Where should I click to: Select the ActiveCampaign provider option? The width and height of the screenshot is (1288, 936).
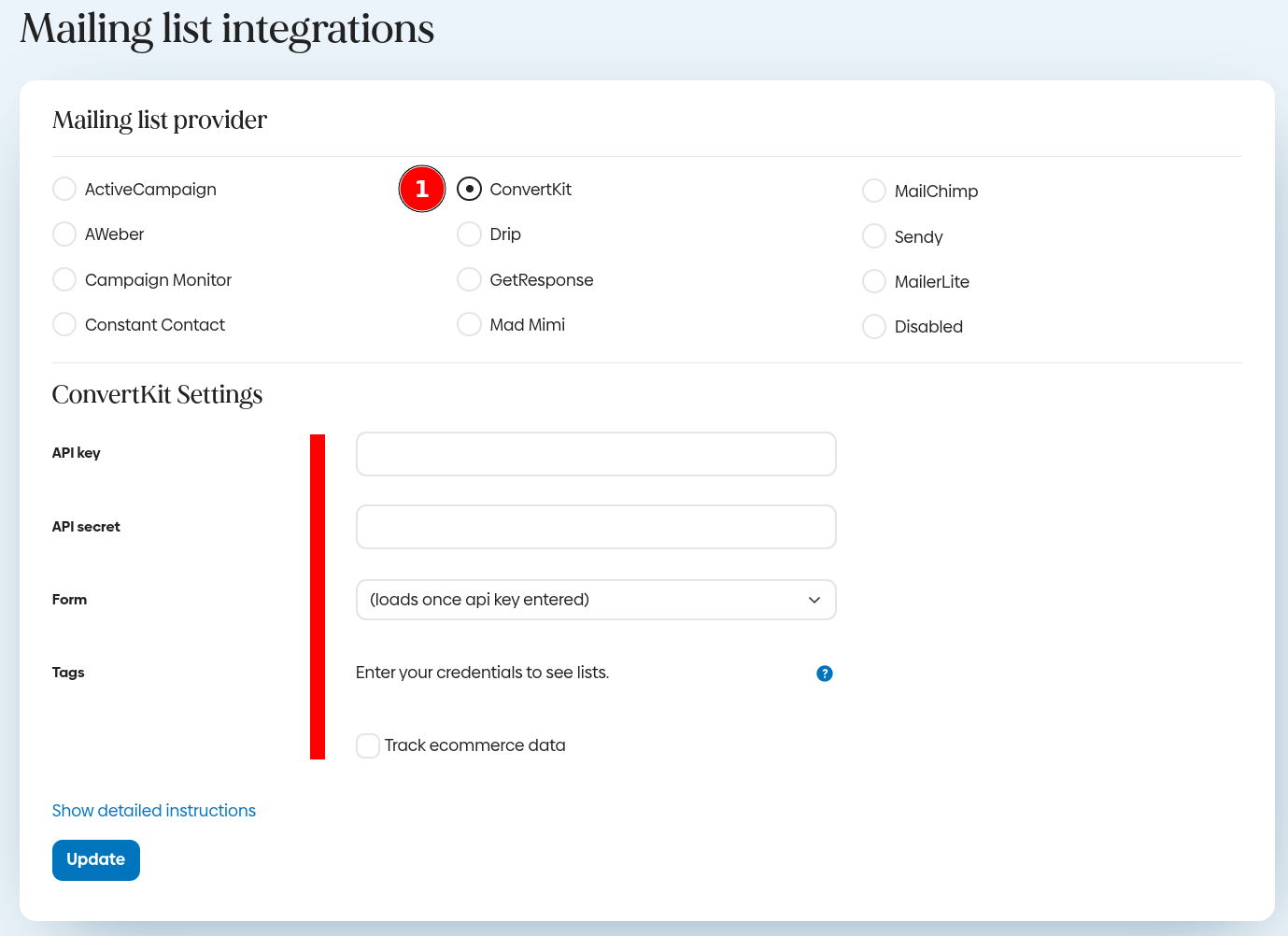click(64, 189)
